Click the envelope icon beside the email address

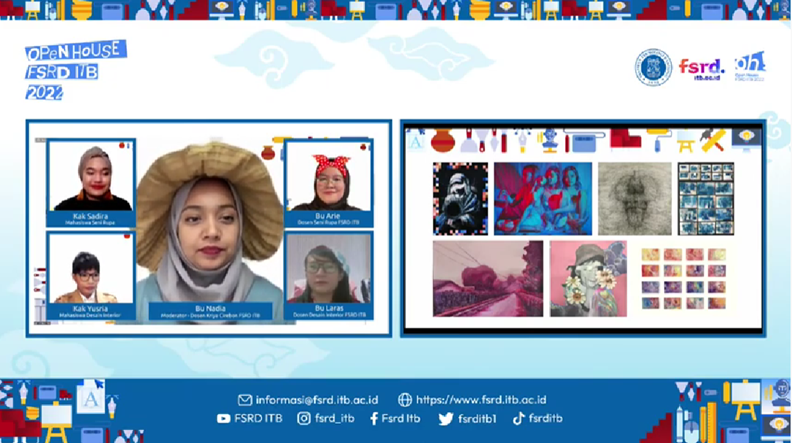click(244, 399)
